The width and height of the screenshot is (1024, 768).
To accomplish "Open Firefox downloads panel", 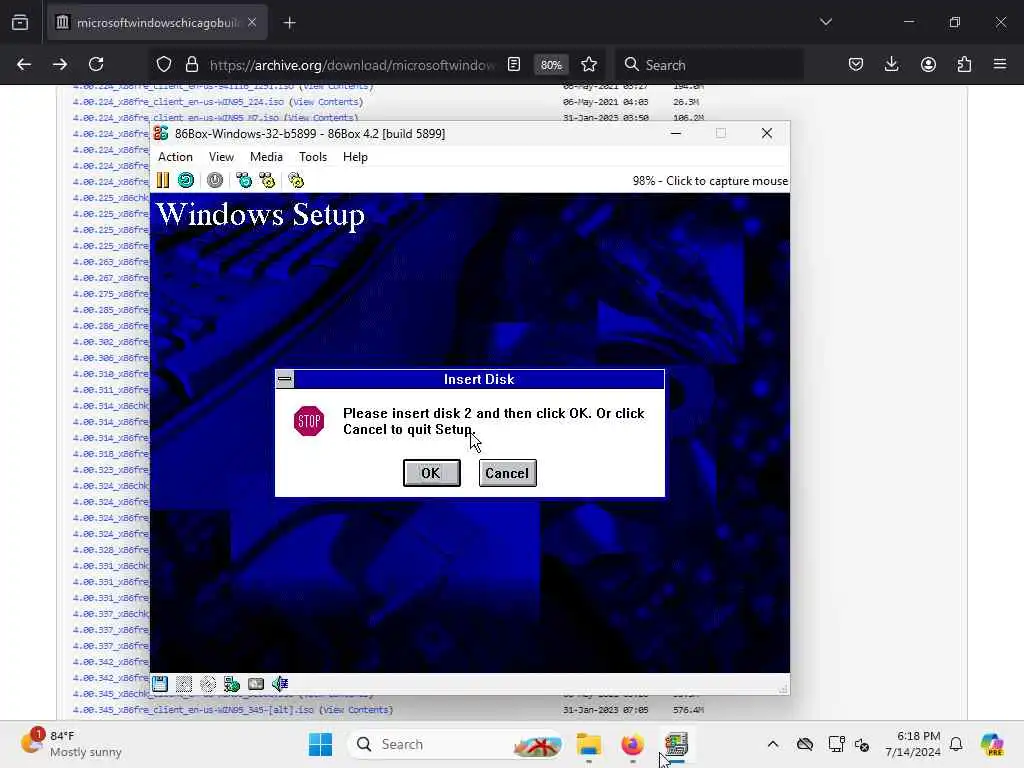I will (891, 64).
